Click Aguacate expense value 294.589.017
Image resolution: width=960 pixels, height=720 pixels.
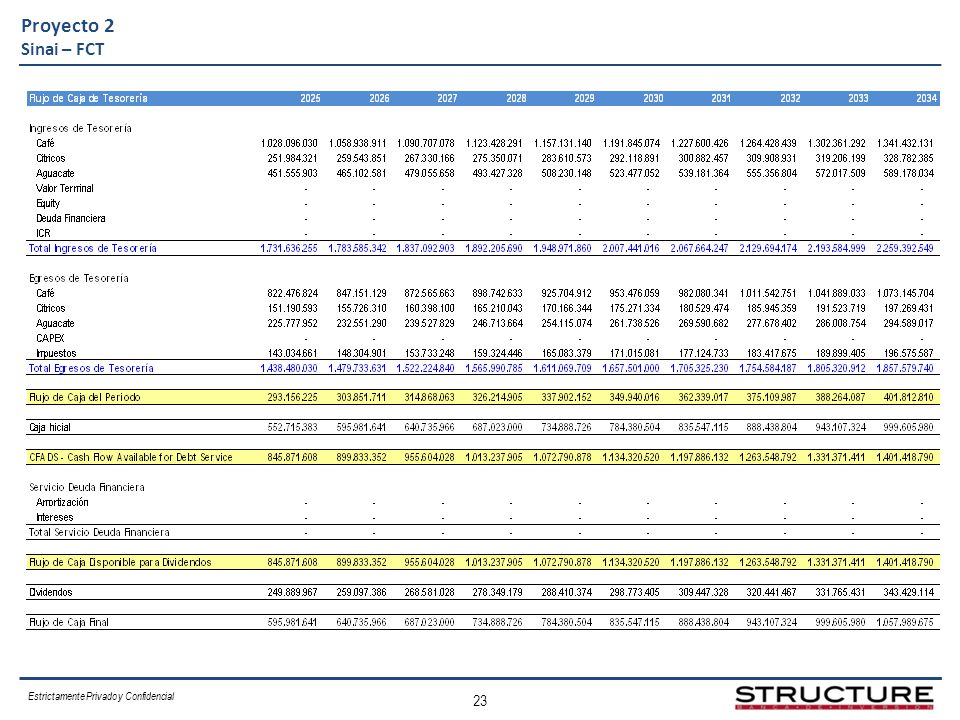[x=909, y=323]
